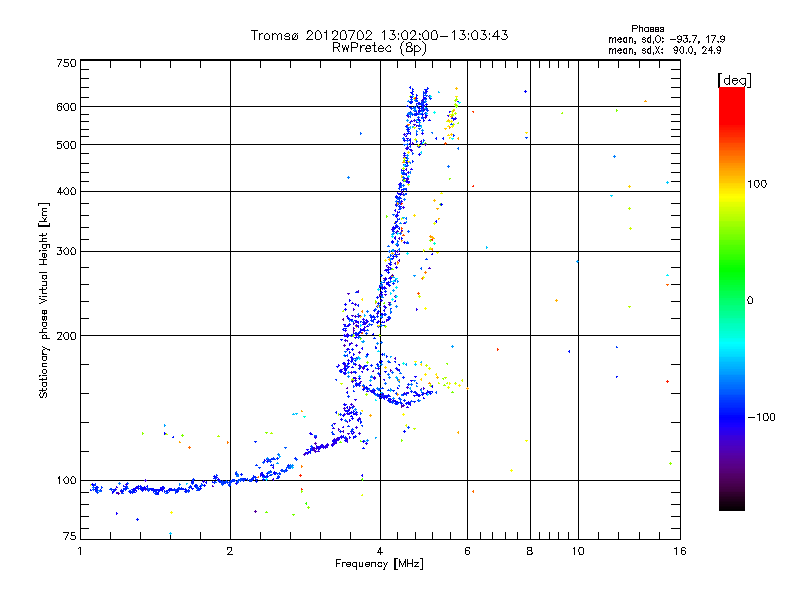Click the x-axis label '1'
800x600 pixels.
click(80, 551)
